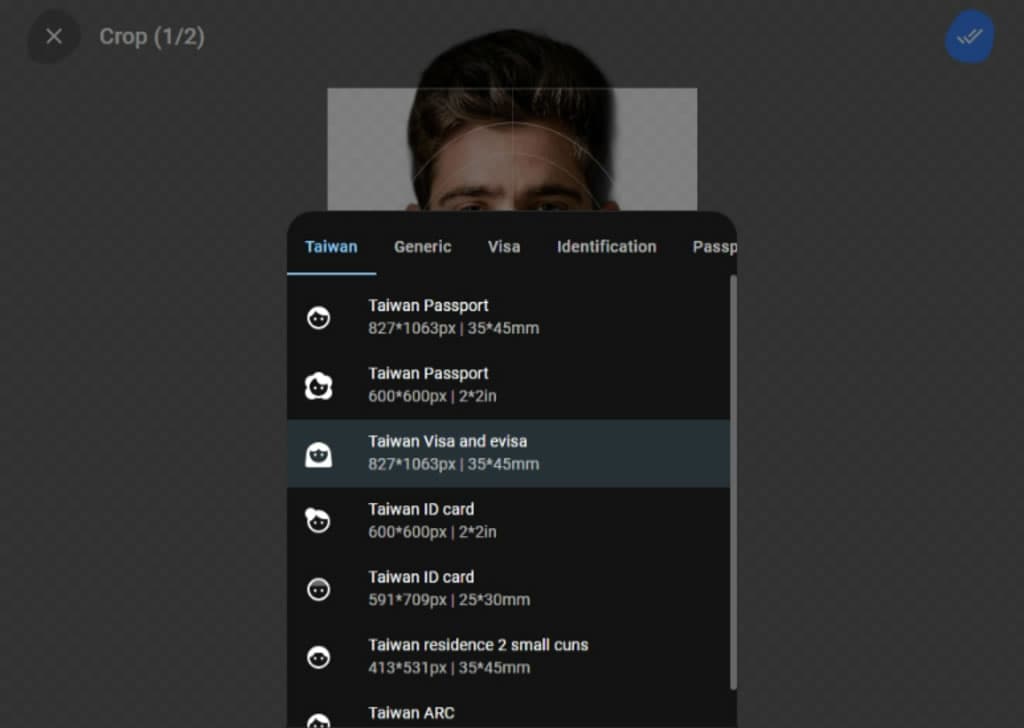The width and height of the screenshot is (1024, 728).
Task: Click face icon beside Taiwan ID card 25*30mm
Action: [x=318, y=589]
